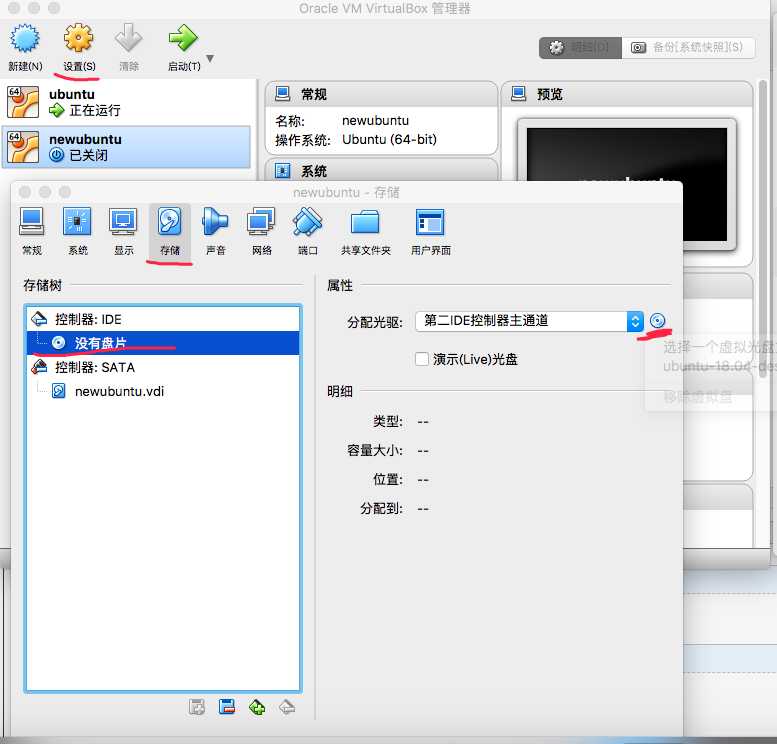Toggle the Live CD (演示(Live)光盘) checkbox
The image size is (777, 744).
[422, 359]
